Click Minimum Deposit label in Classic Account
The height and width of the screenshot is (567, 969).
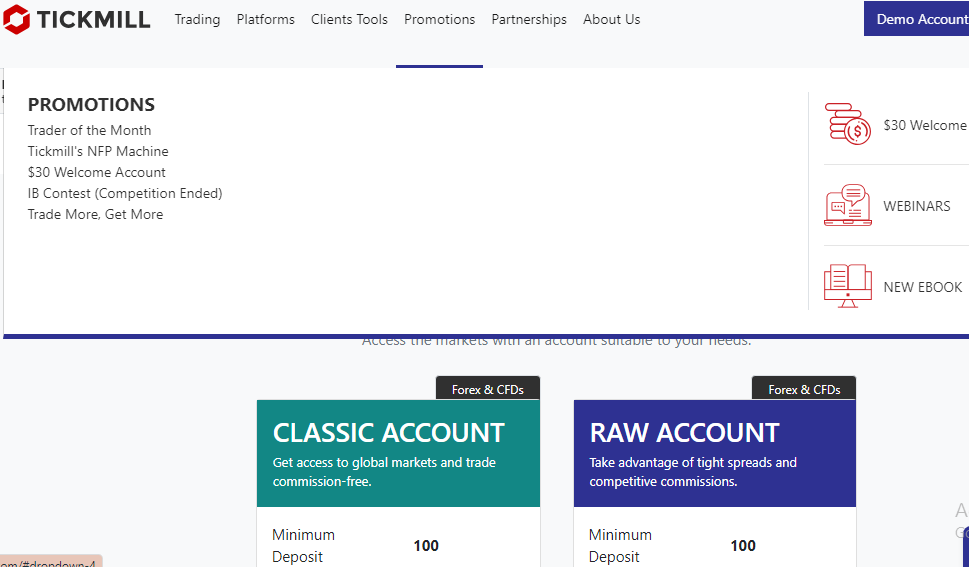pos(303,545)
